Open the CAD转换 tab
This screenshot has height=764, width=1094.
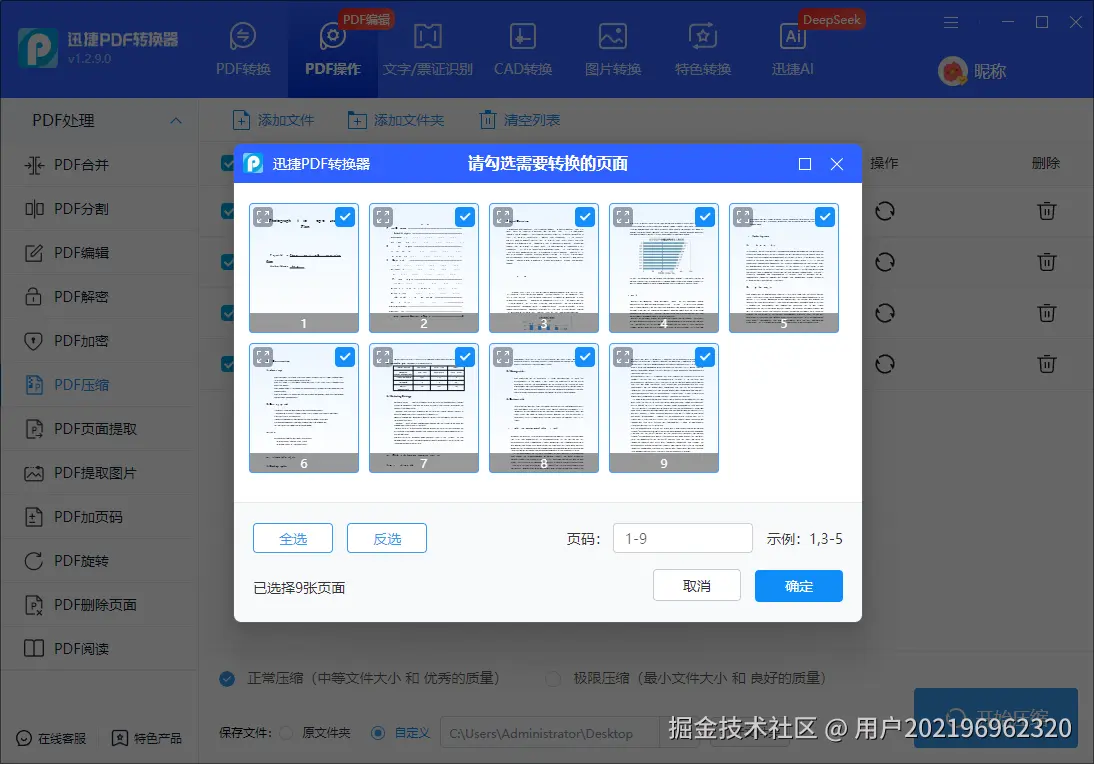pos(523,49)
